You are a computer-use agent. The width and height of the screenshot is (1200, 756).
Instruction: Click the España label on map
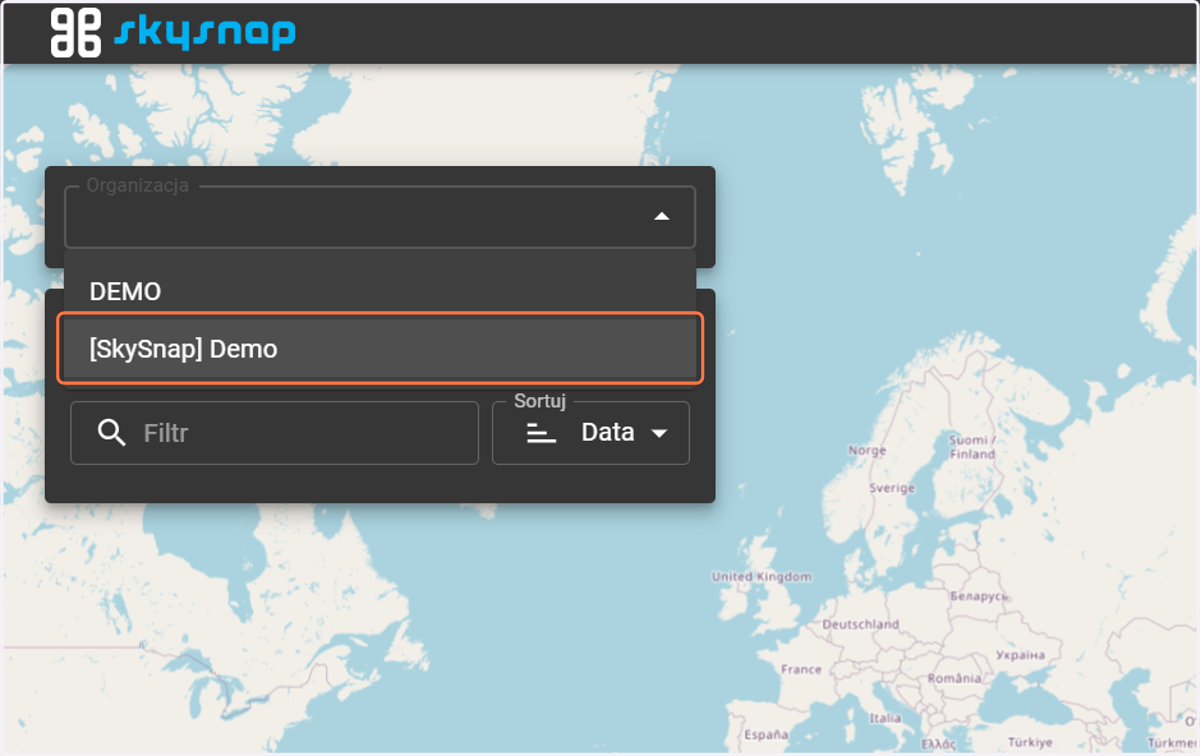pos(765,734)
